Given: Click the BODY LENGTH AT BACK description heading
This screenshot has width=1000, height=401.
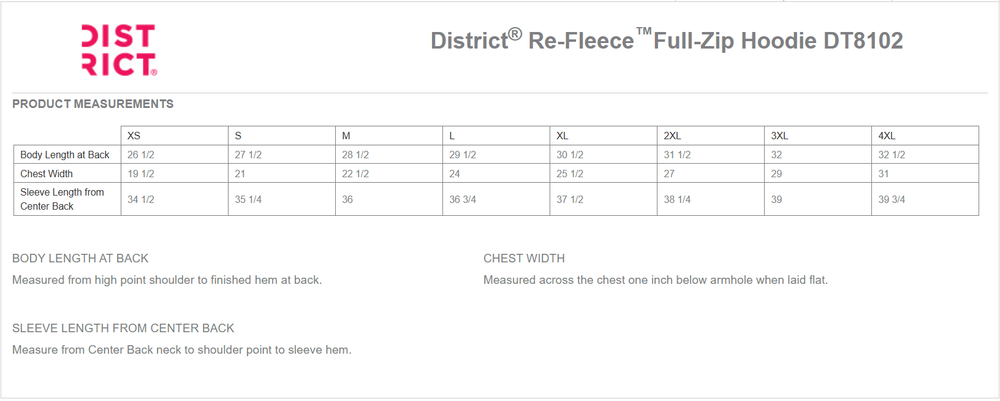Looking at the screenshot, I should click(x=80, y=258).
